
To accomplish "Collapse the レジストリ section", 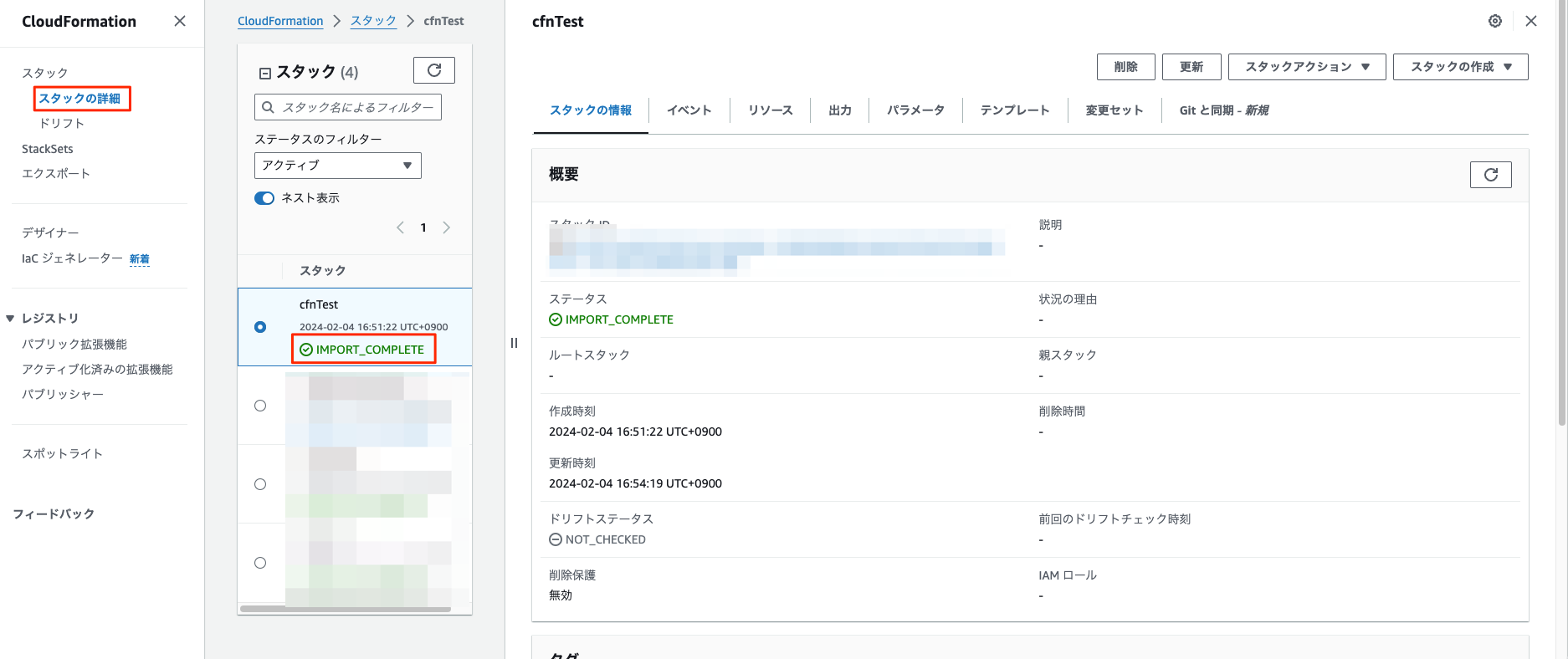I will pyautogui.click(x=10, y=319).
